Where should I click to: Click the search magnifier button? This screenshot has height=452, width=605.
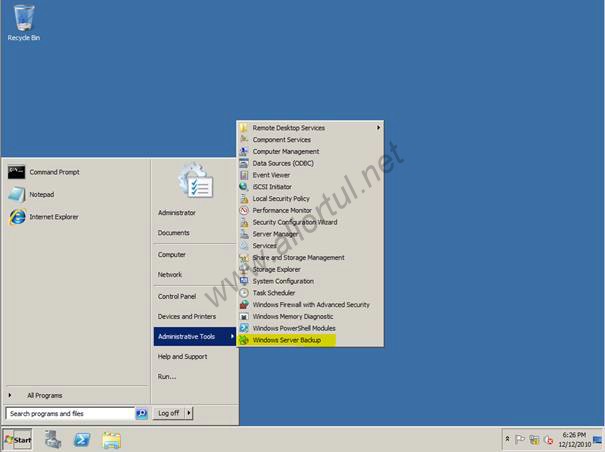click(x=142, y=413)
